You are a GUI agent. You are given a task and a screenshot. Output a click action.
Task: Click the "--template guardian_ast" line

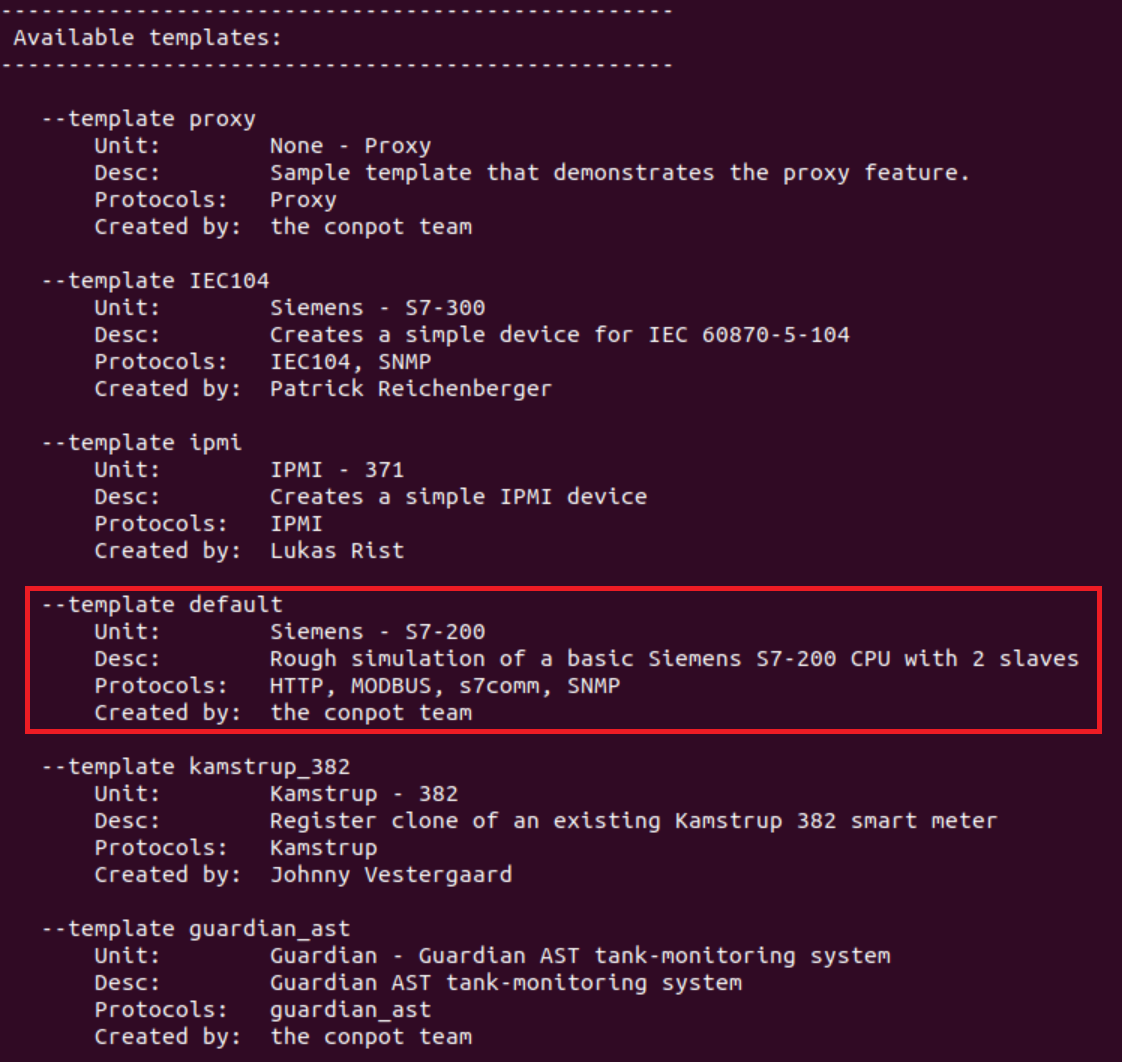(195, 929)
